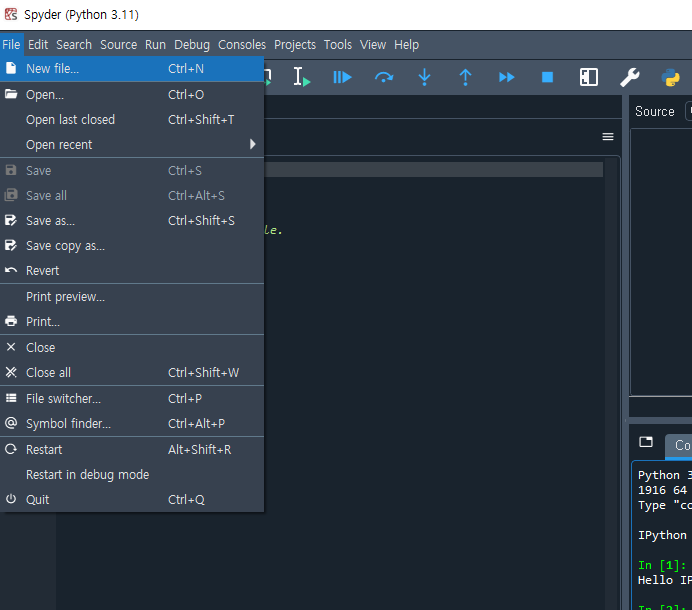The image size is (692, 610).
Task: Click the Save copy as icon
Action: coord(11,245)
